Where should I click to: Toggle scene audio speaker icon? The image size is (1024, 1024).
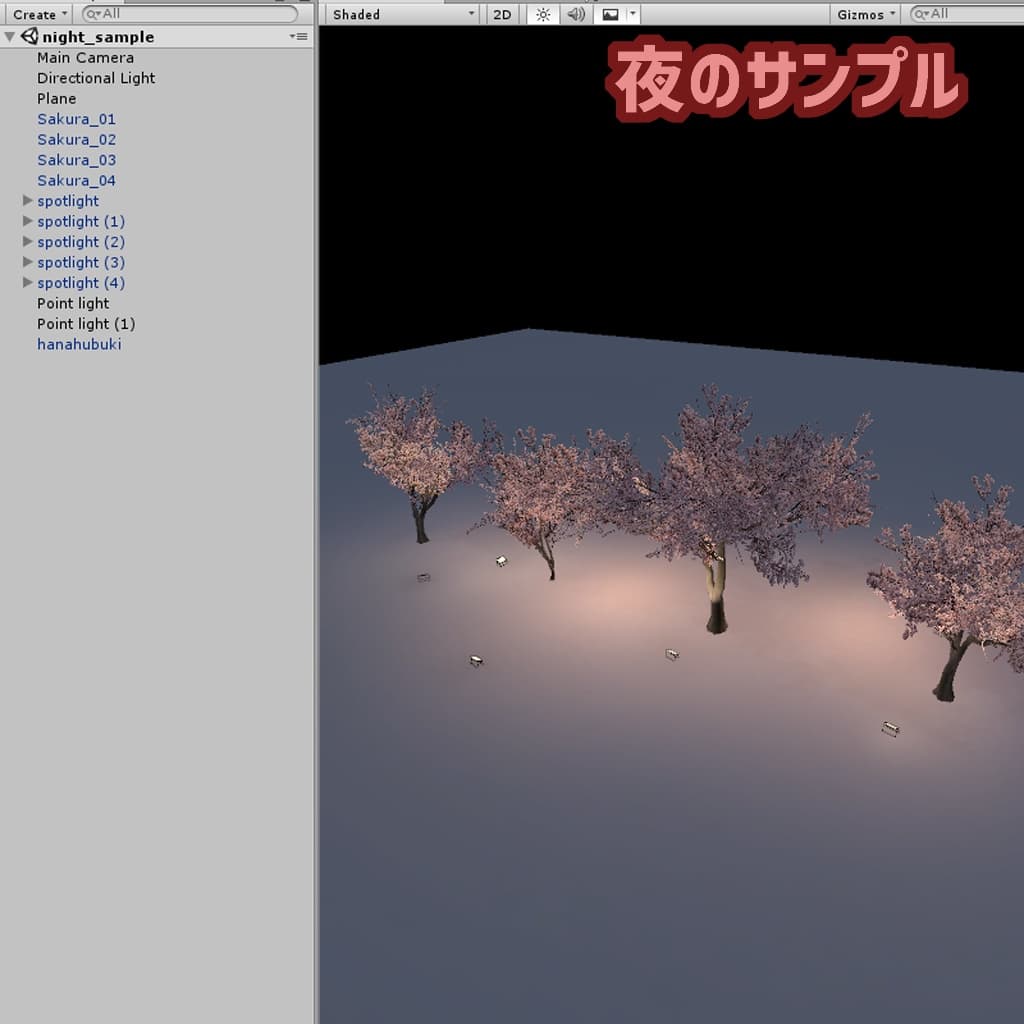[576, 14]
